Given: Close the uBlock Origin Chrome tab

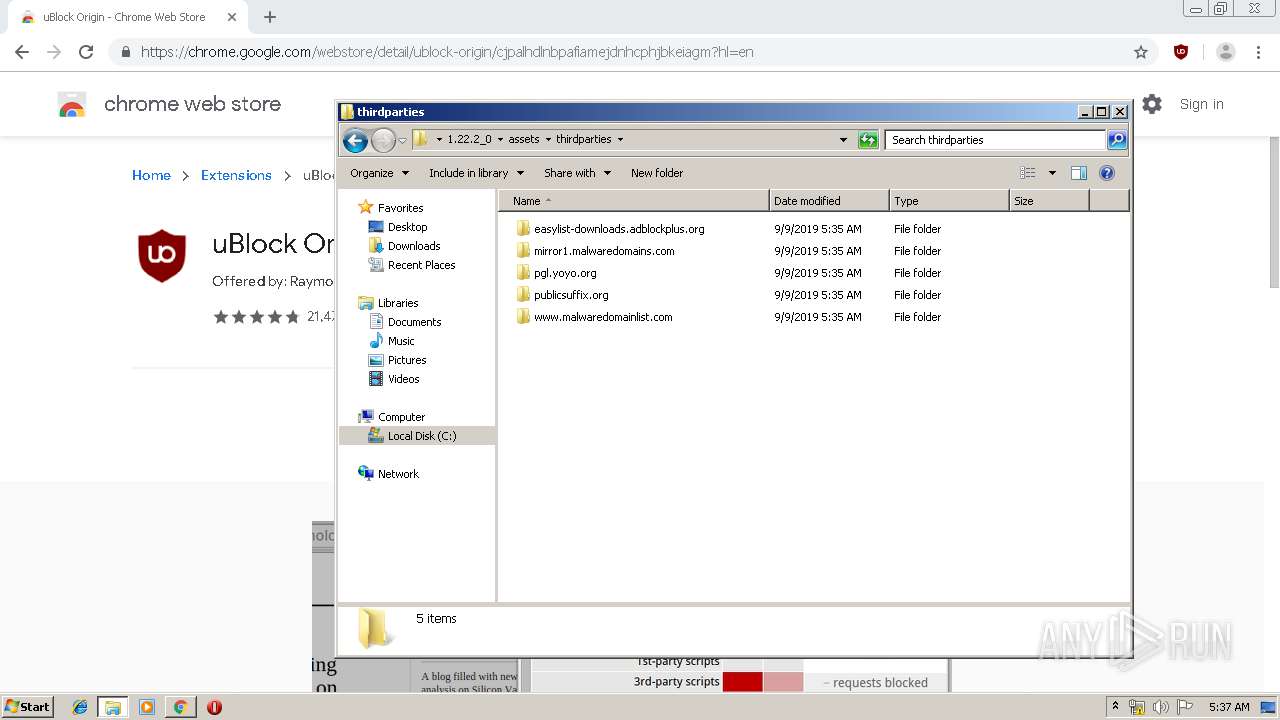Looking at the screenshot, I should click(x=231, y=17).
